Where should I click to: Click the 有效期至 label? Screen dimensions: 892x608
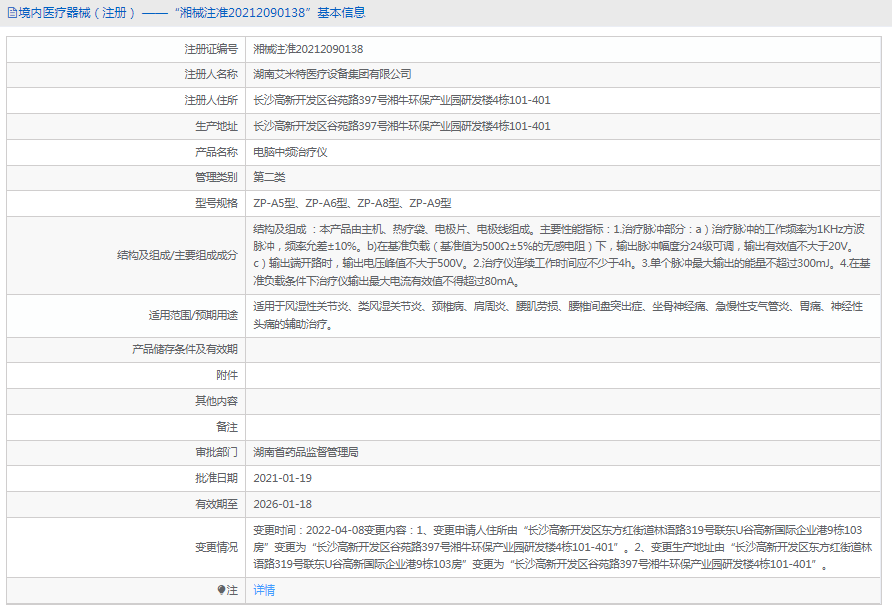216,504
